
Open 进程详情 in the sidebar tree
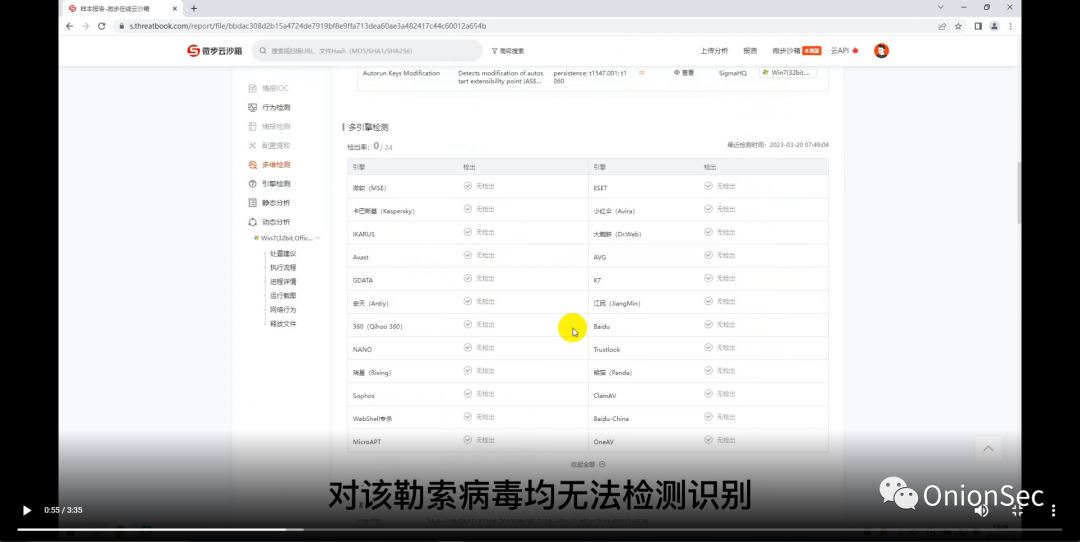click(x=283, y=282)
